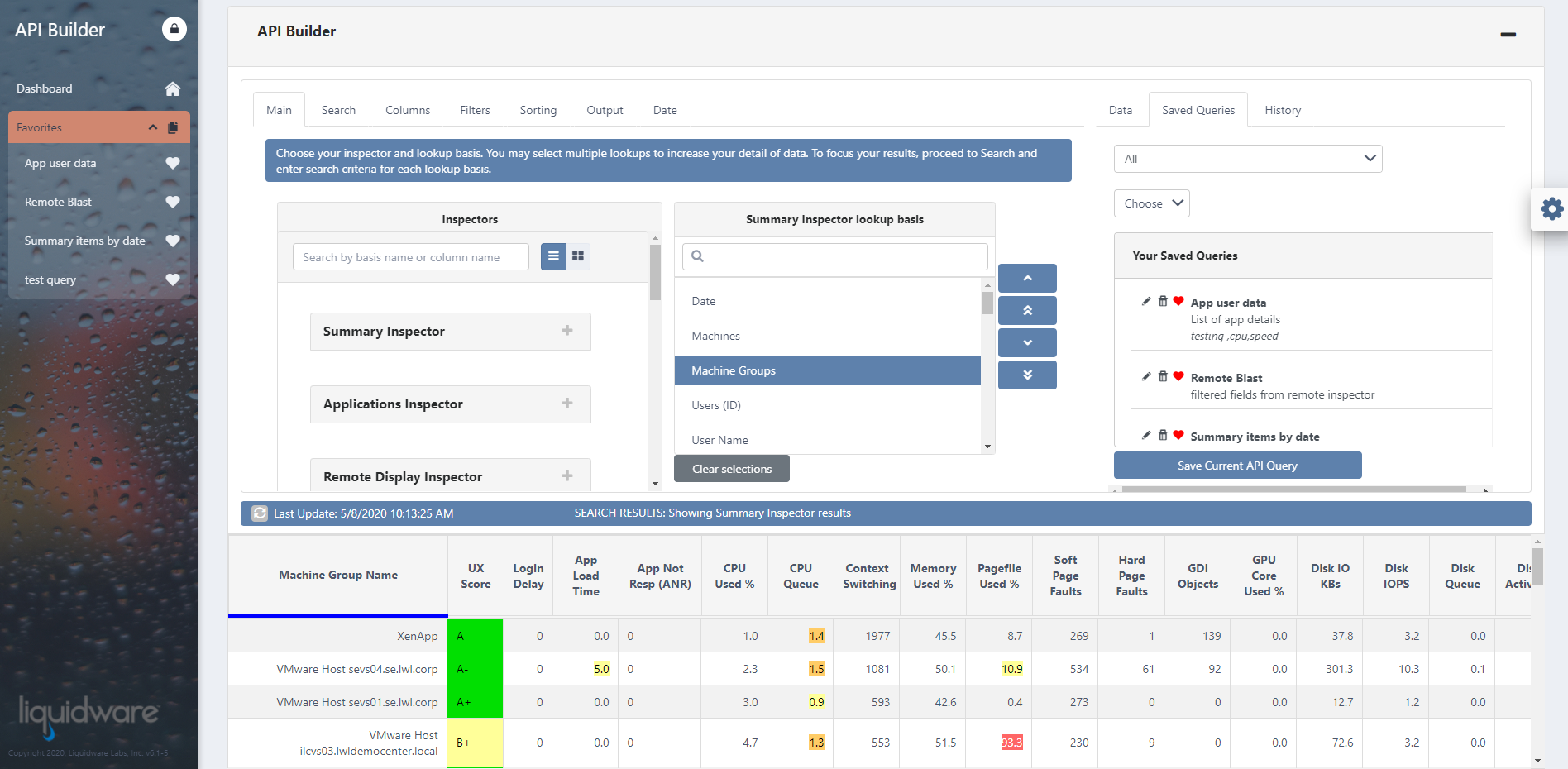Screen dimensions: 1568x769
Task: Sort by Machine Group Name column
Action: coord(338,576)
